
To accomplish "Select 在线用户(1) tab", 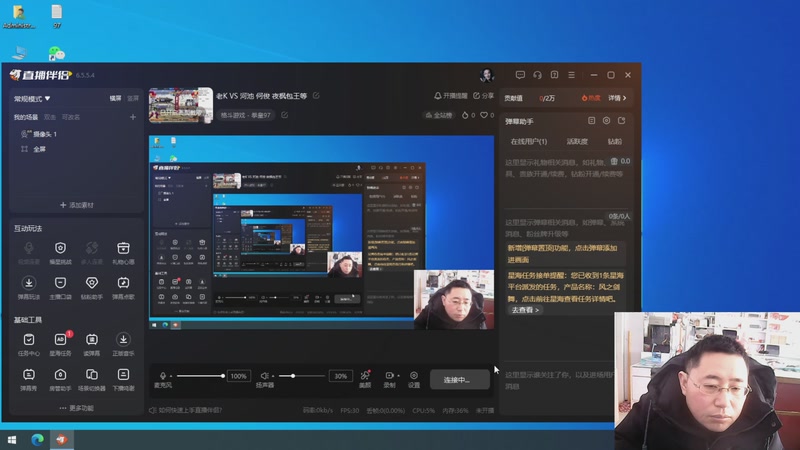I will [x=529, y=141].
